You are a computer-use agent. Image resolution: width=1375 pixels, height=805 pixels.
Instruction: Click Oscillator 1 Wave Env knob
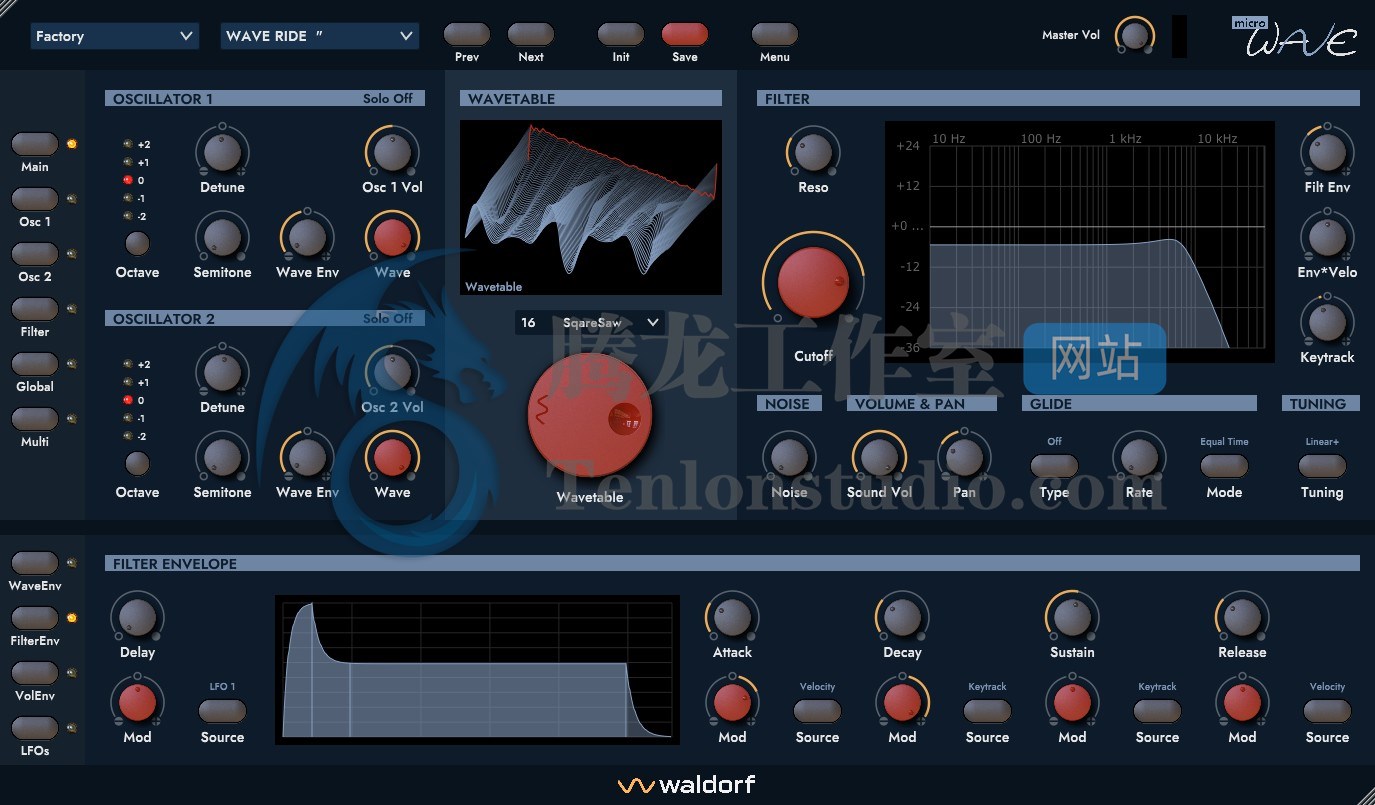[307, 237]
